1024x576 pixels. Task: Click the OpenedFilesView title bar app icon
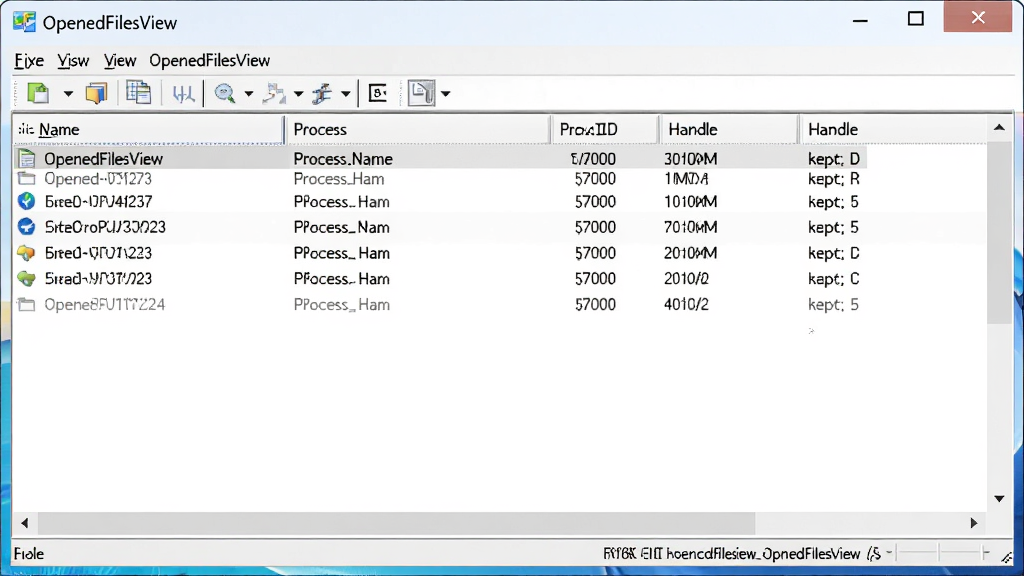(24, 22)
